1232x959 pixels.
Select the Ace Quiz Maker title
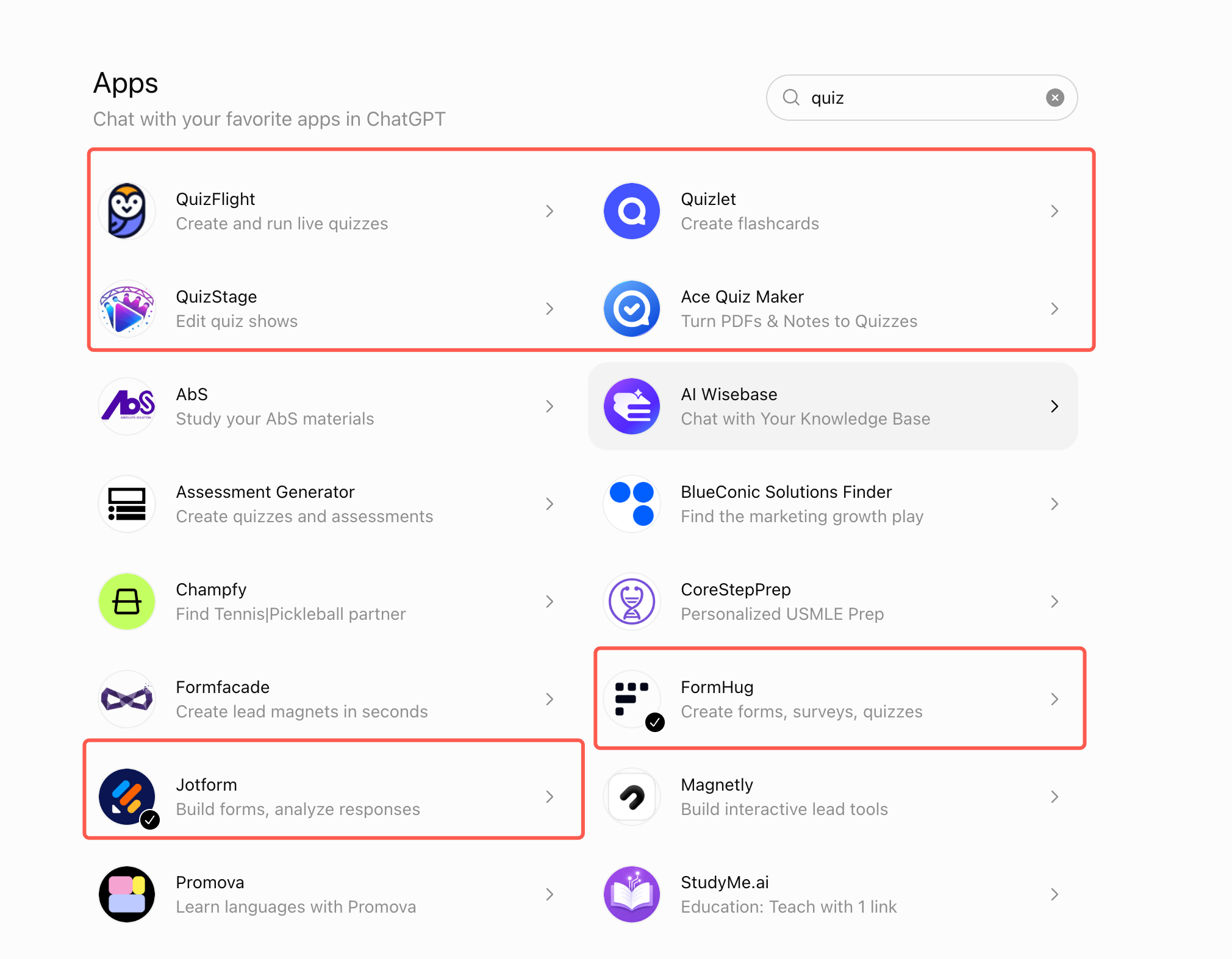click(742, 296)
